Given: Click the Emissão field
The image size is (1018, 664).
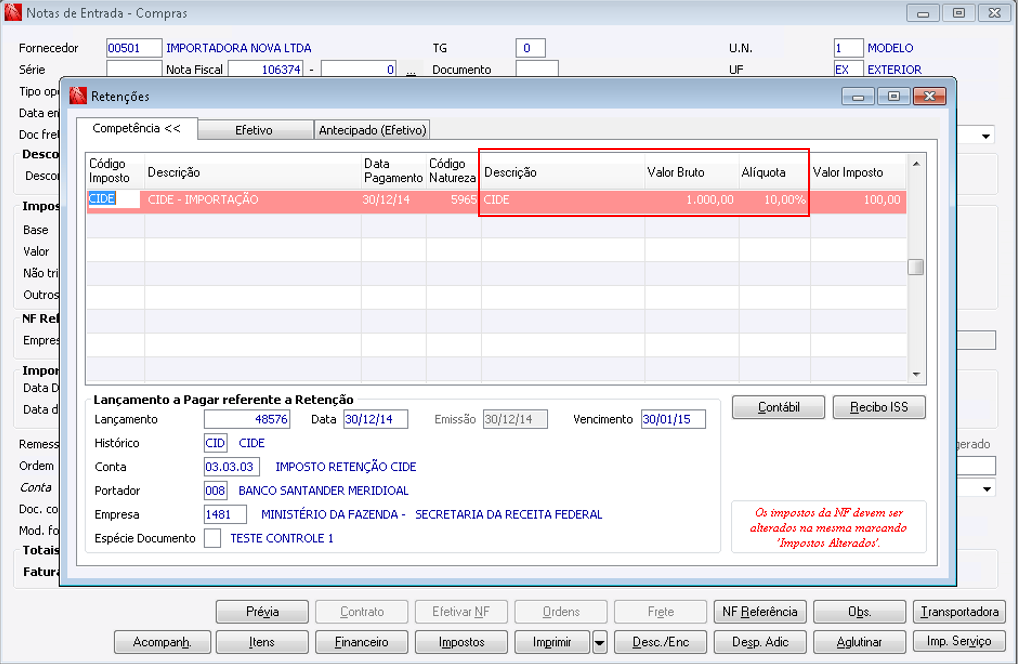Looking at the screenshot, I should (515, 419).
